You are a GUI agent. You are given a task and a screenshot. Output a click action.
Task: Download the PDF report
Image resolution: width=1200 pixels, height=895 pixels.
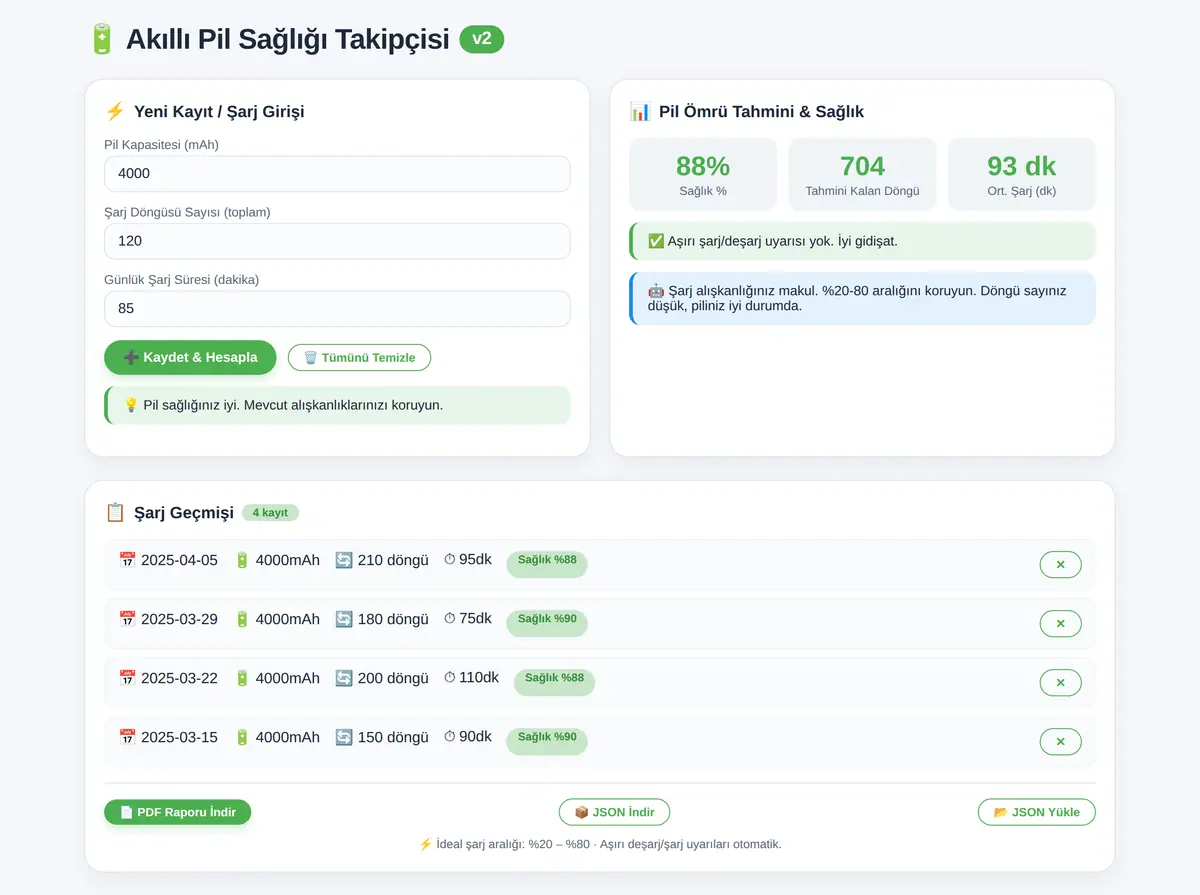pos(177,812)
